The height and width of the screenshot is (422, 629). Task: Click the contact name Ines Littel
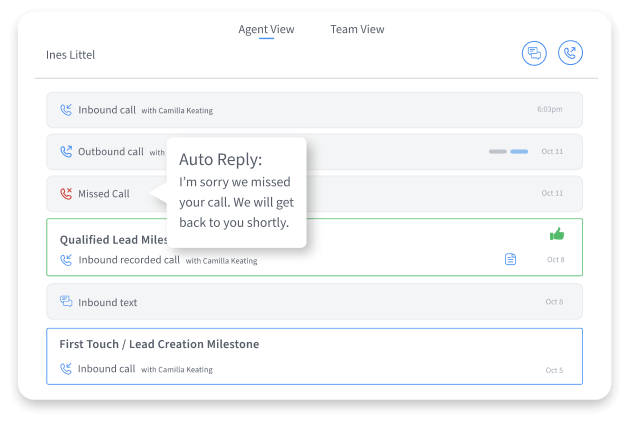point(71,55)
